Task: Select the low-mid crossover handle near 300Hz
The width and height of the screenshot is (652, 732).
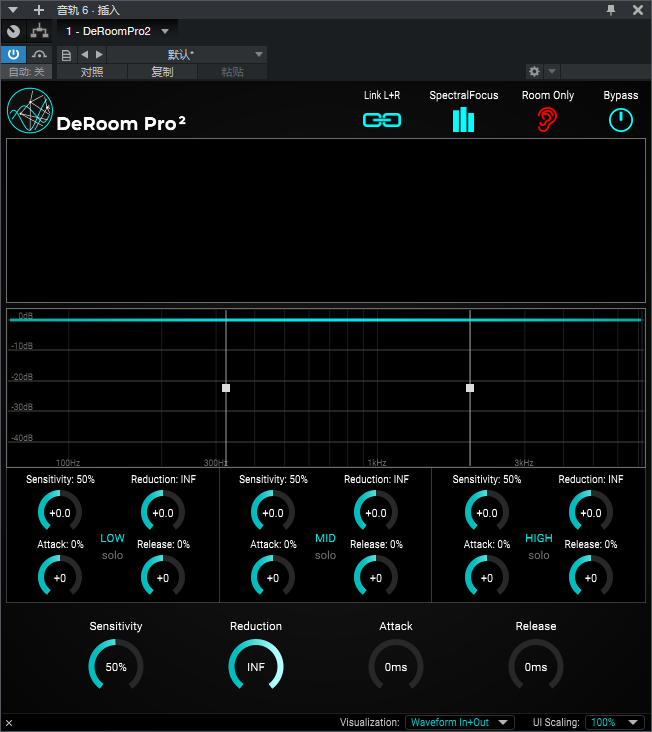Action: [x=226, y=388]
